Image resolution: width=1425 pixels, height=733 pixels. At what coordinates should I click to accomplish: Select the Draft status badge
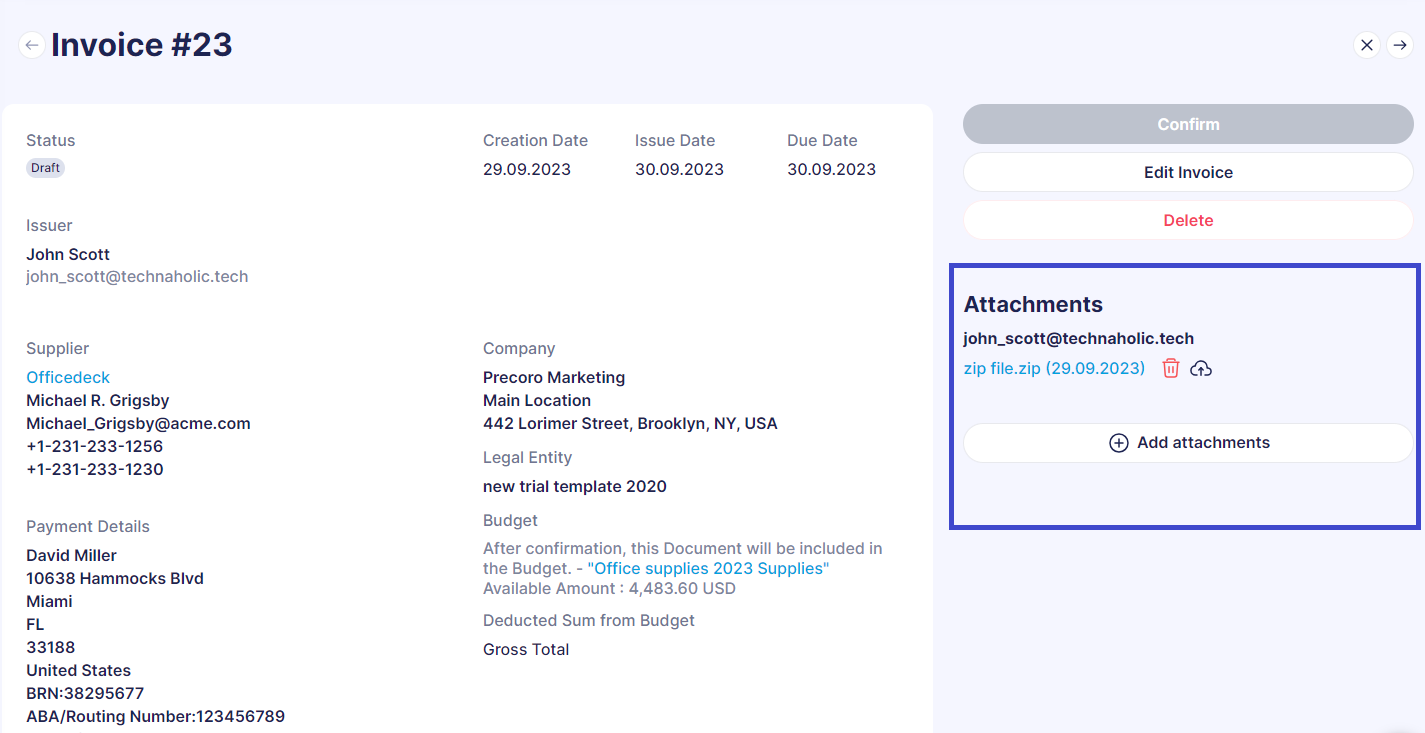pyautogui.click(x=45, y=168)
